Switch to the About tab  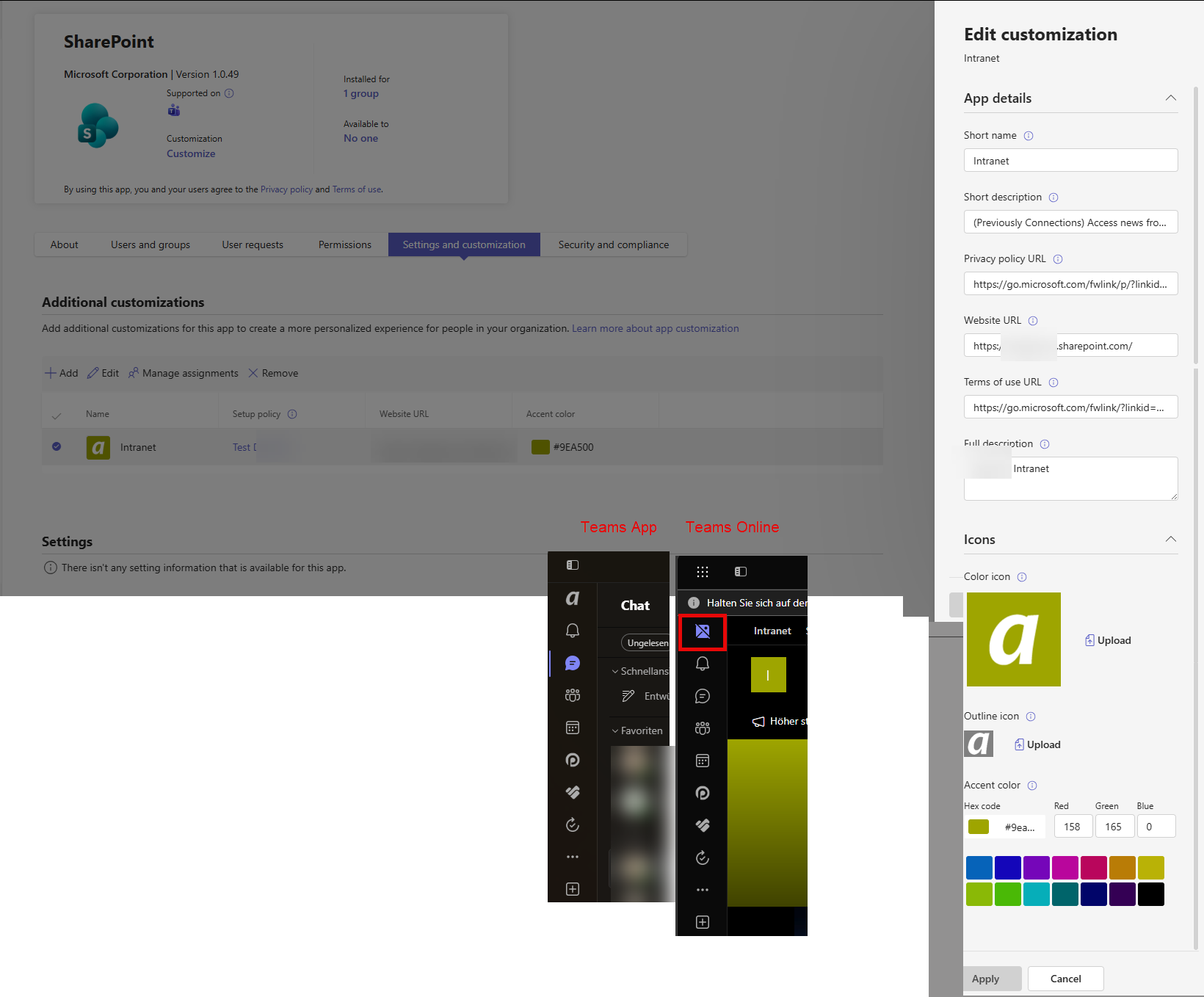pos(65,244)
